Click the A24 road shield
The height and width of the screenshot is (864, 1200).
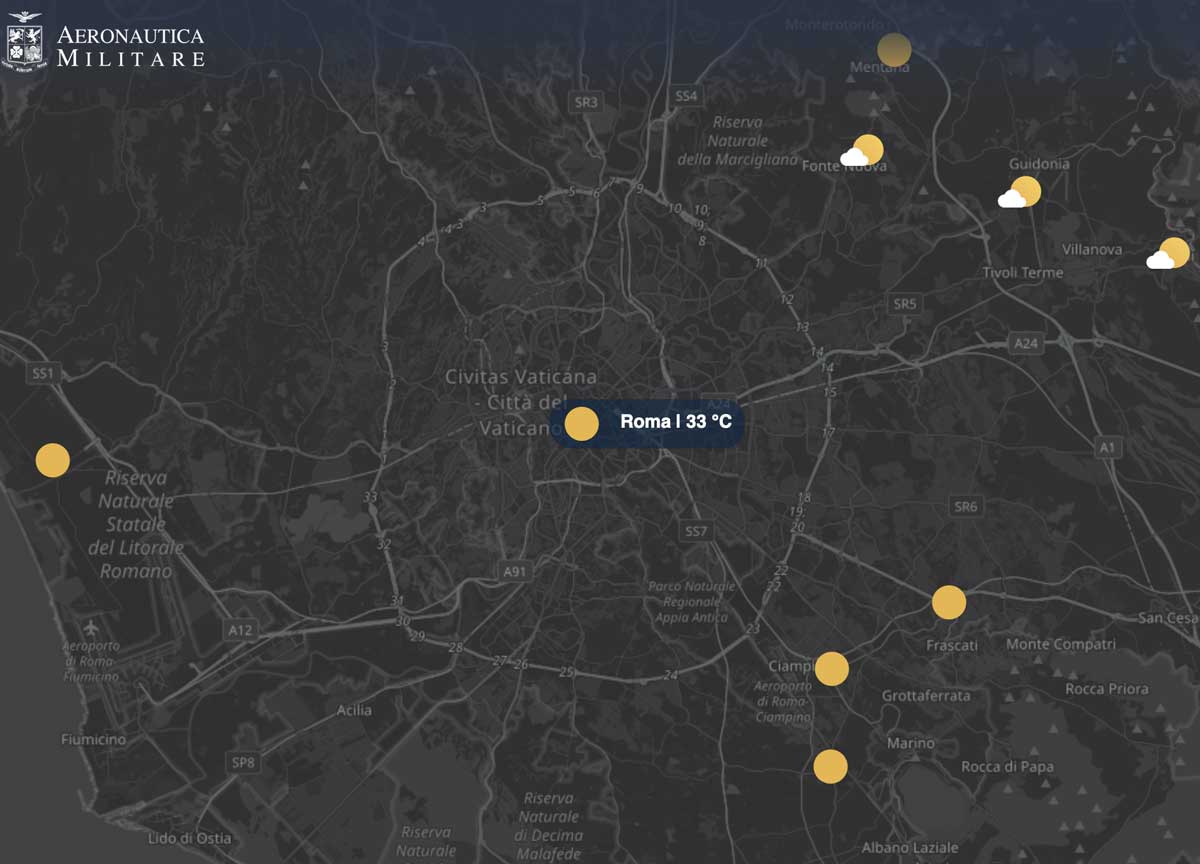pos(1026,343)
